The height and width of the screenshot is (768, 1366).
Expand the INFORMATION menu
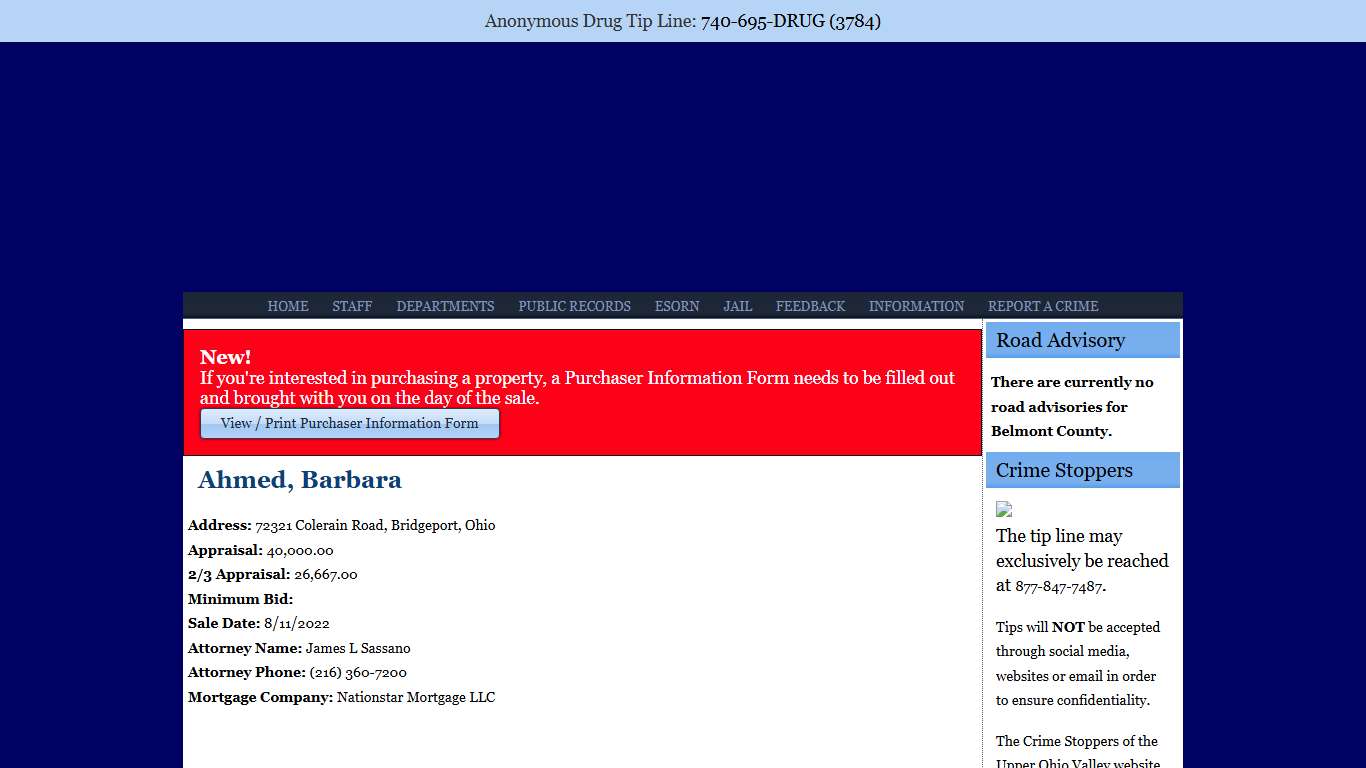click(x=916, y=306)
